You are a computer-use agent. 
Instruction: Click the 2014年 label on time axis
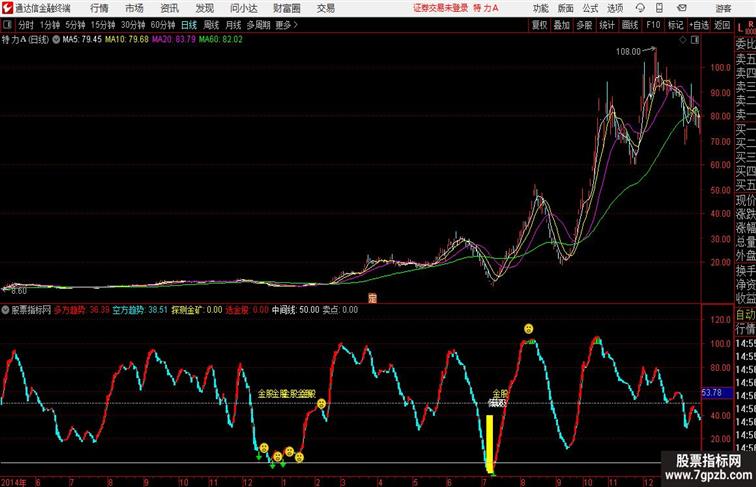coord(14,482)
